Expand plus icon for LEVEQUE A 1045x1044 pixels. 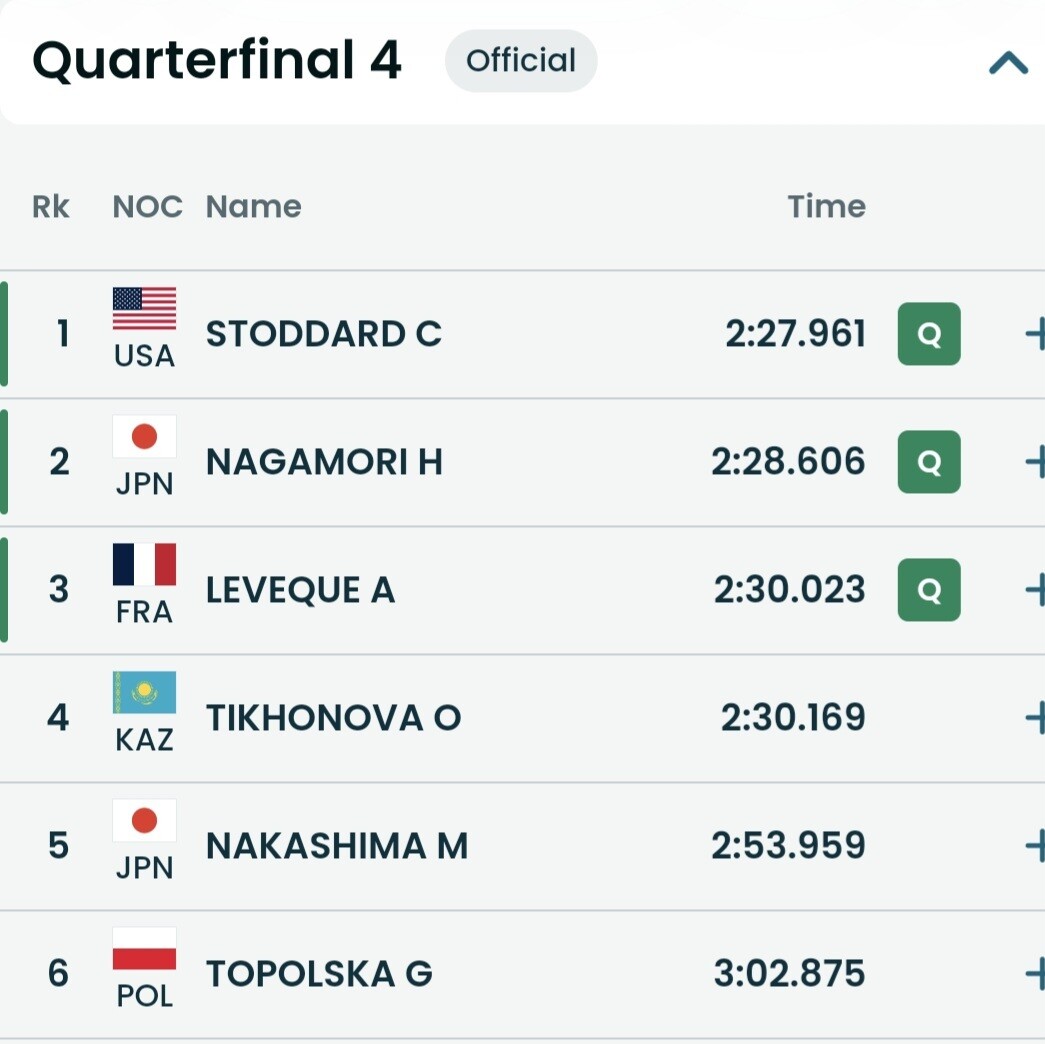click(1035, 590)
